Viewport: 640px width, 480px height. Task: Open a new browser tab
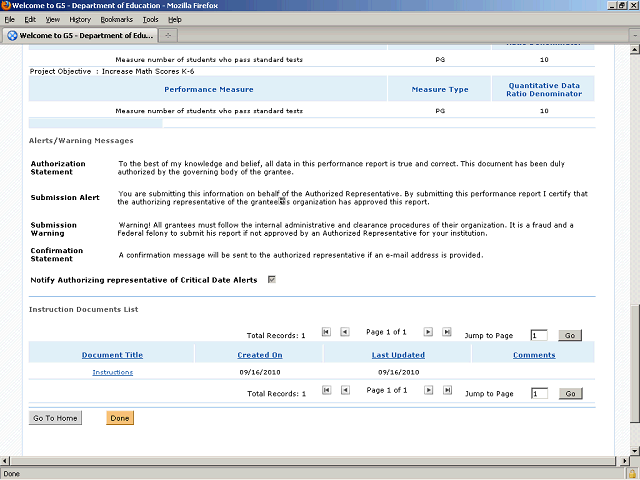tap(168, 36)
